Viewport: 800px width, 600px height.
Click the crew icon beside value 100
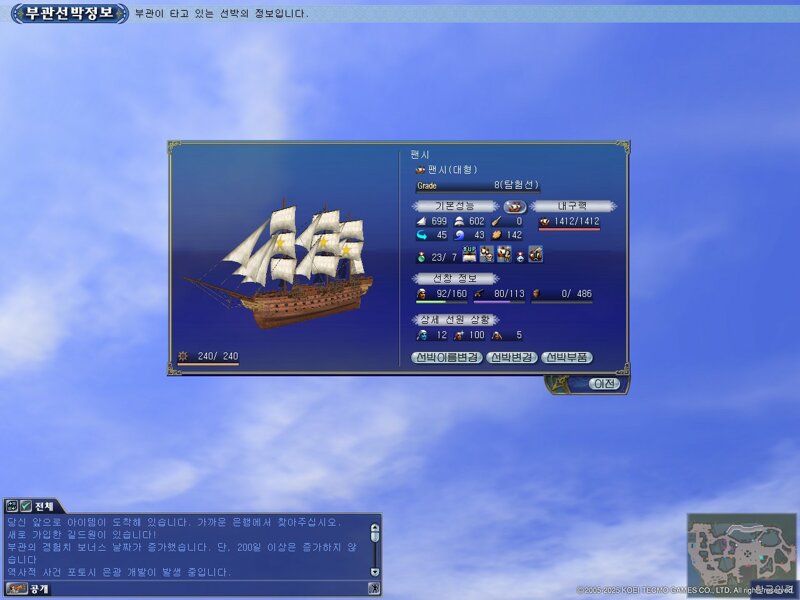point(459,335)
